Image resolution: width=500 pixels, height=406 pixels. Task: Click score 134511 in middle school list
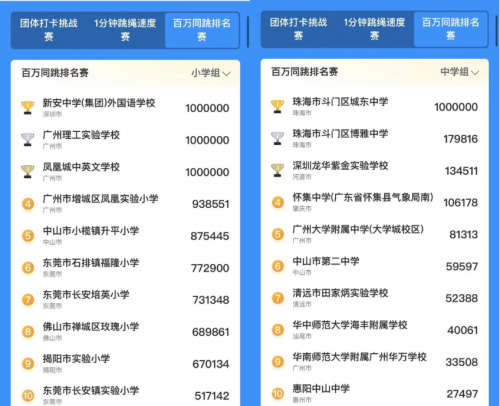click(x=462, y=171)
